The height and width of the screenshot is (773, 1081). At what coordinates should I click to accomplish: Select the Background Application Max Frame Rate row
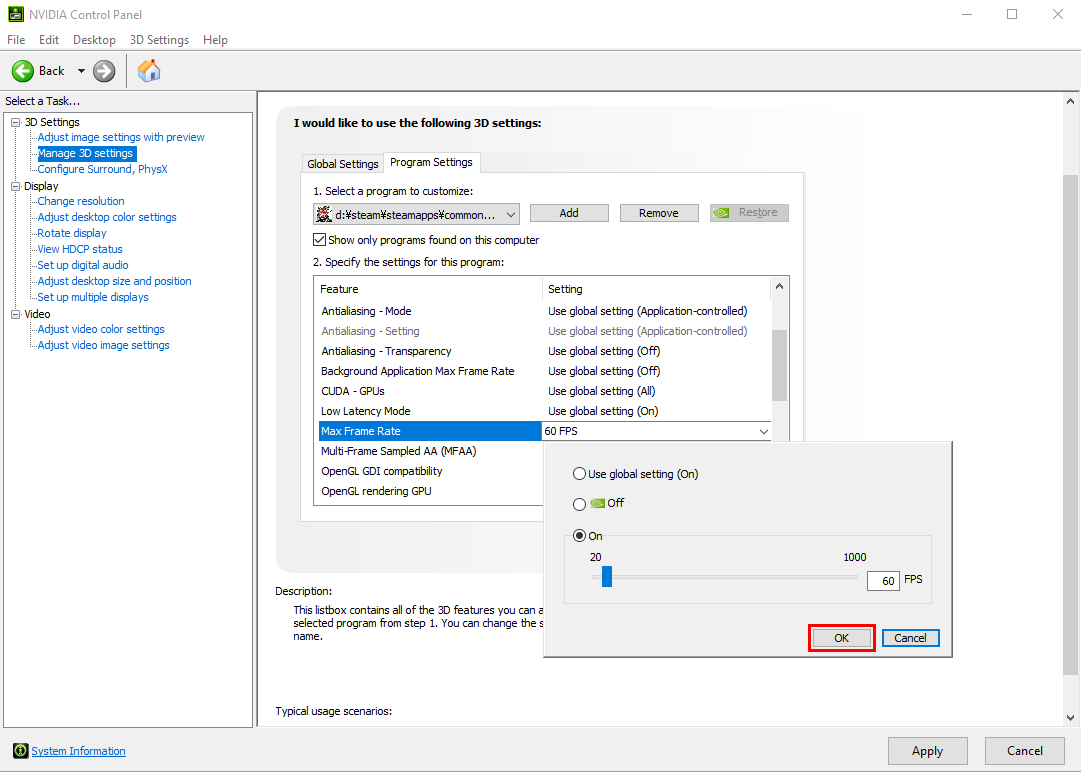pyautogui.click(x=543, y=371)
